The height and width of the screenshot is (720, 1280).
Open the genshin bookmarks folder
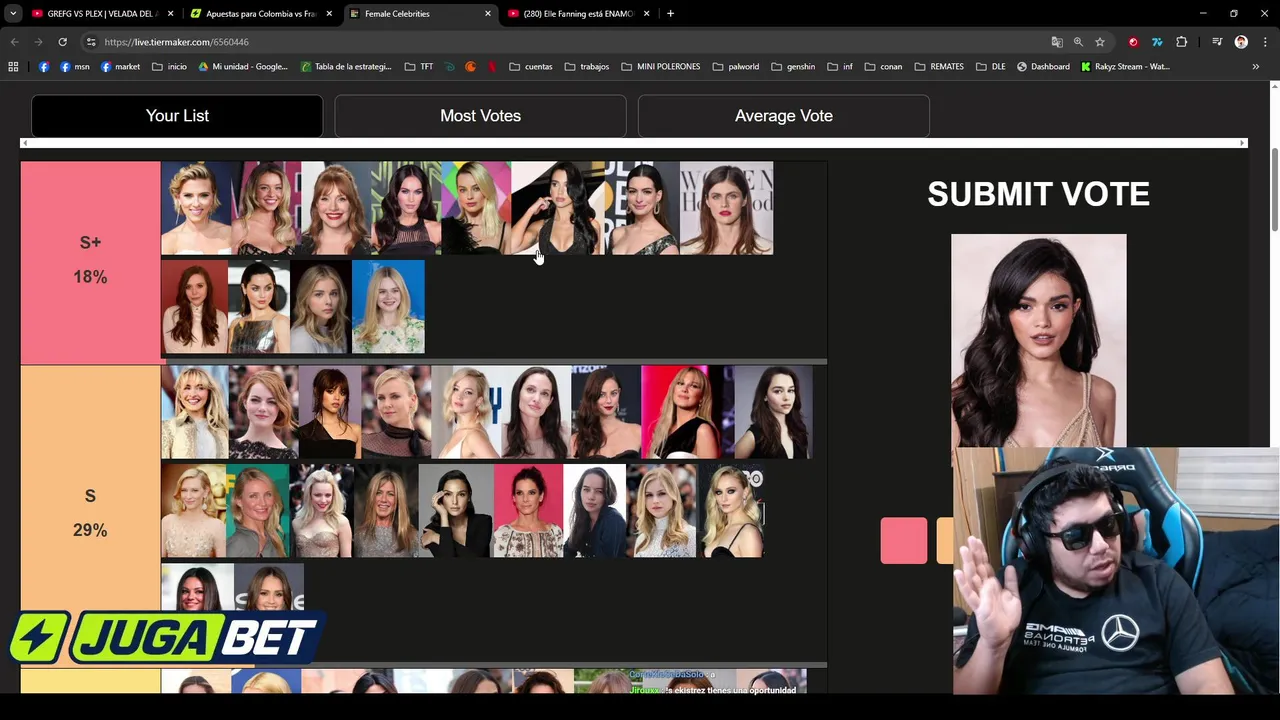pyautogui.click(x=793, y=67)
